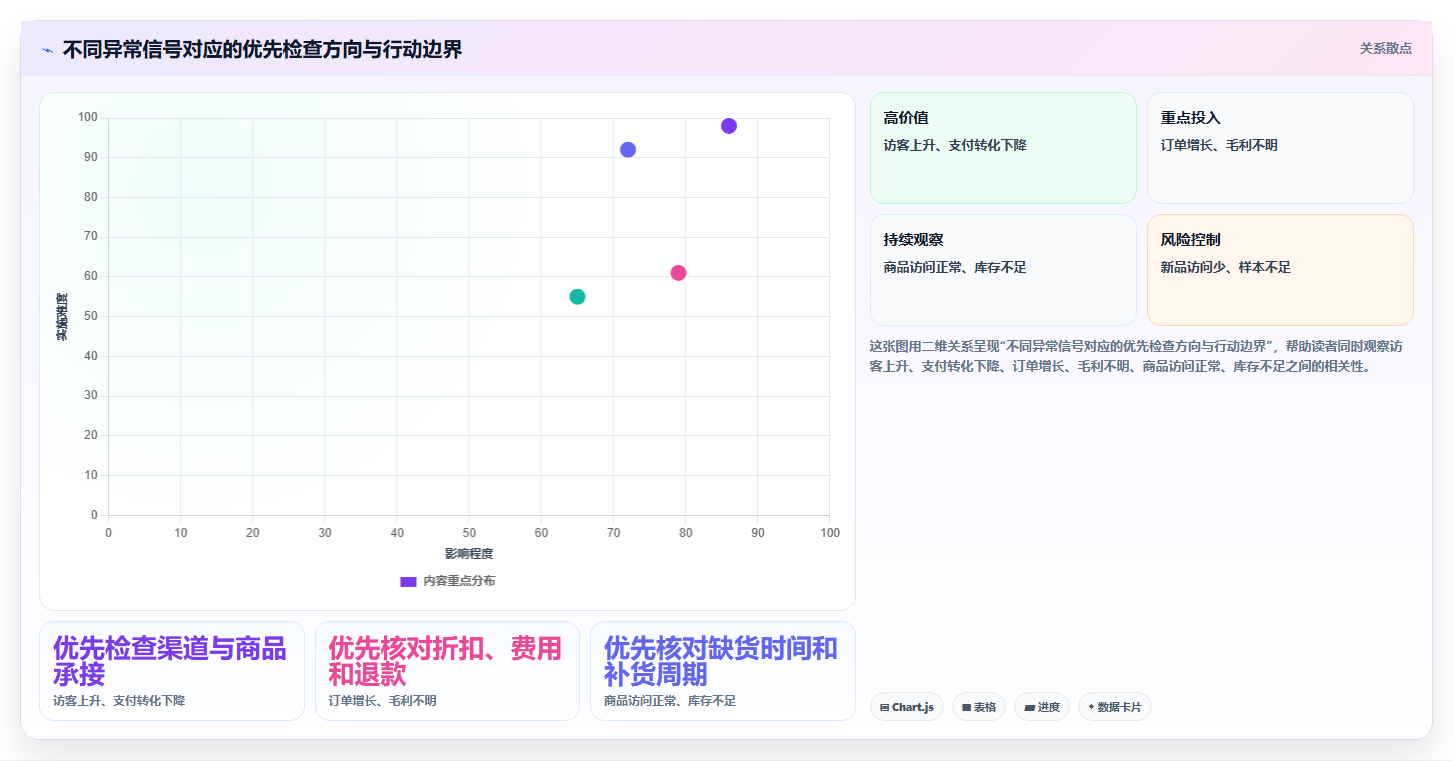The width and height of the screenshot is (1453, 761).
Task: Select the 持续观察 quadrant card
Action: [1003, 270]
